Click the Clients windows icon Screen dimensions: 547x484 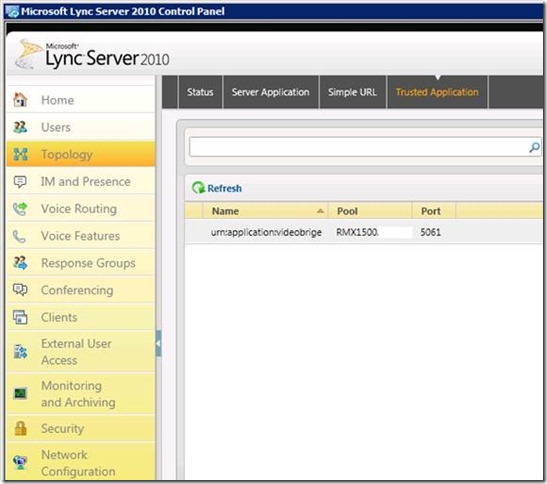20,317
